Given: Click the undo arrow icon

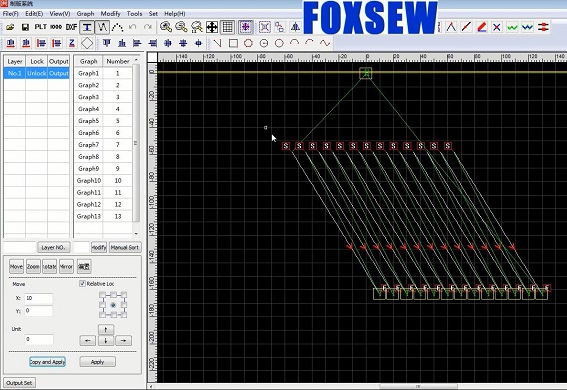Looking at the screenshot, I should point(133,27).
